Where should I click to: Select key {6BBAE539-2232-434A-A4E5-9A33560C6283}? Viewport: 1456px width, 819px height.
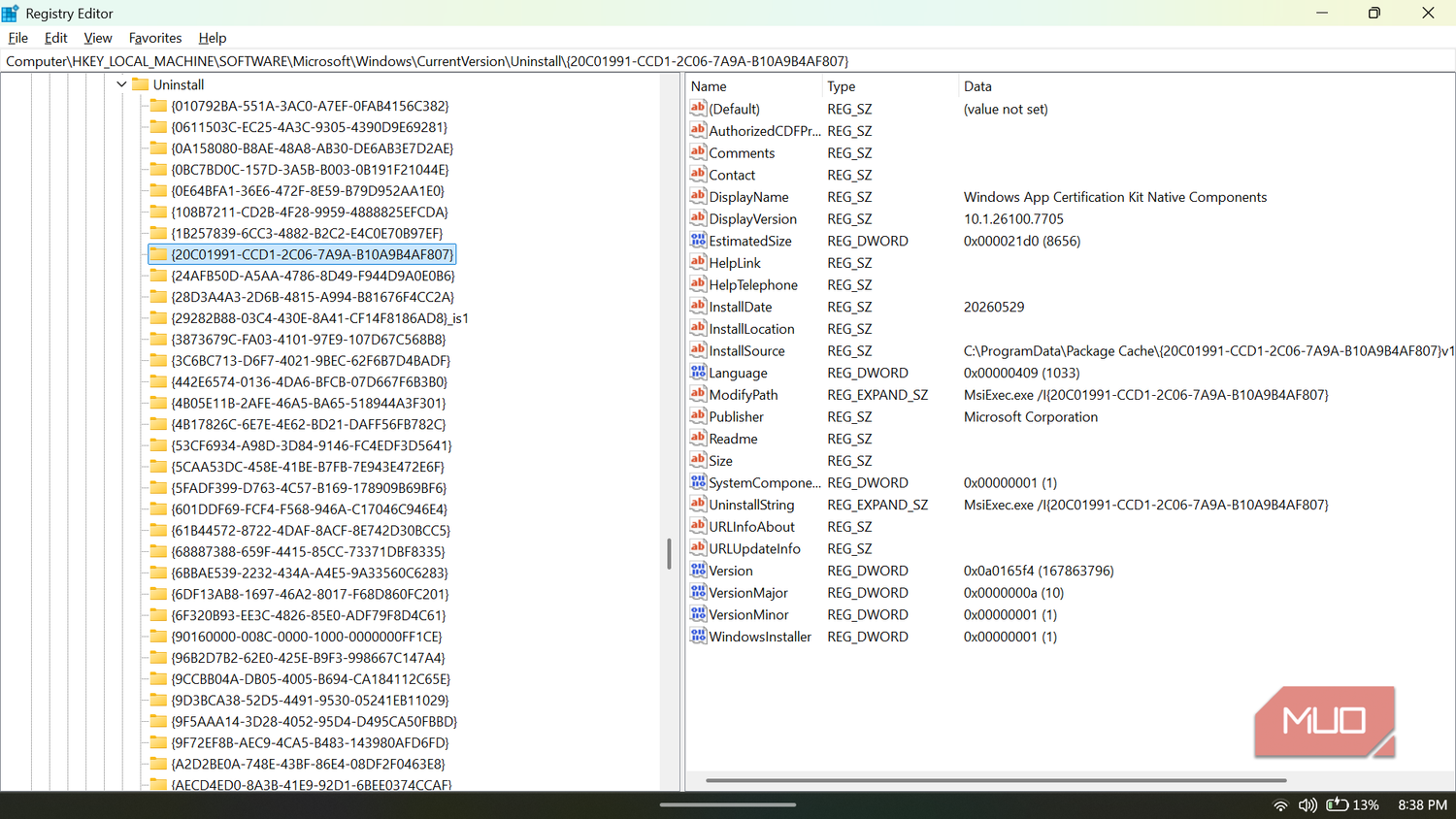[310, 573]
